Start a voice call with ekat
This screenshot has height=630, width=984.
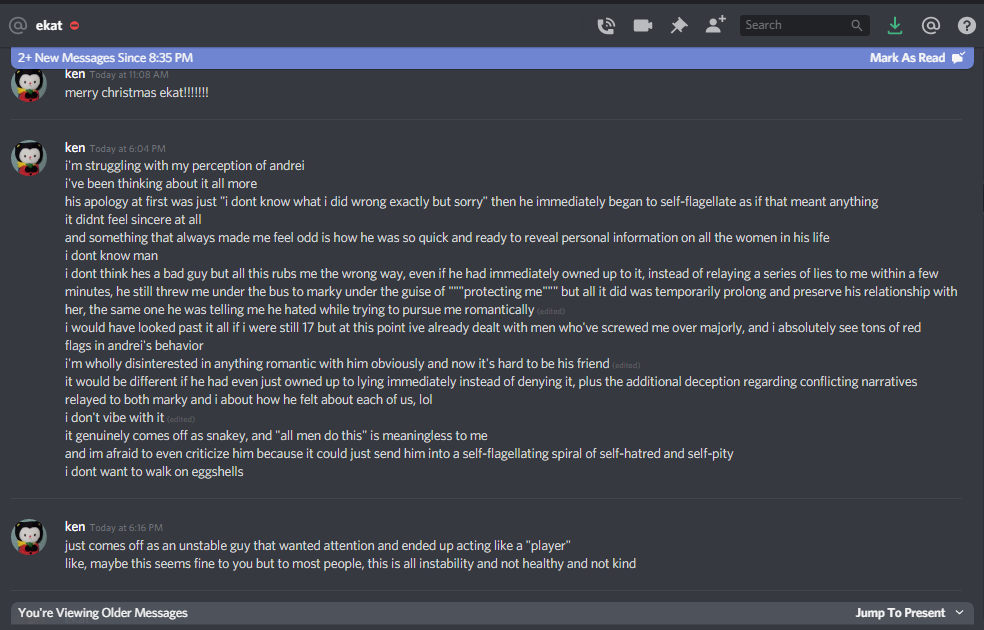tap(606, 26)
